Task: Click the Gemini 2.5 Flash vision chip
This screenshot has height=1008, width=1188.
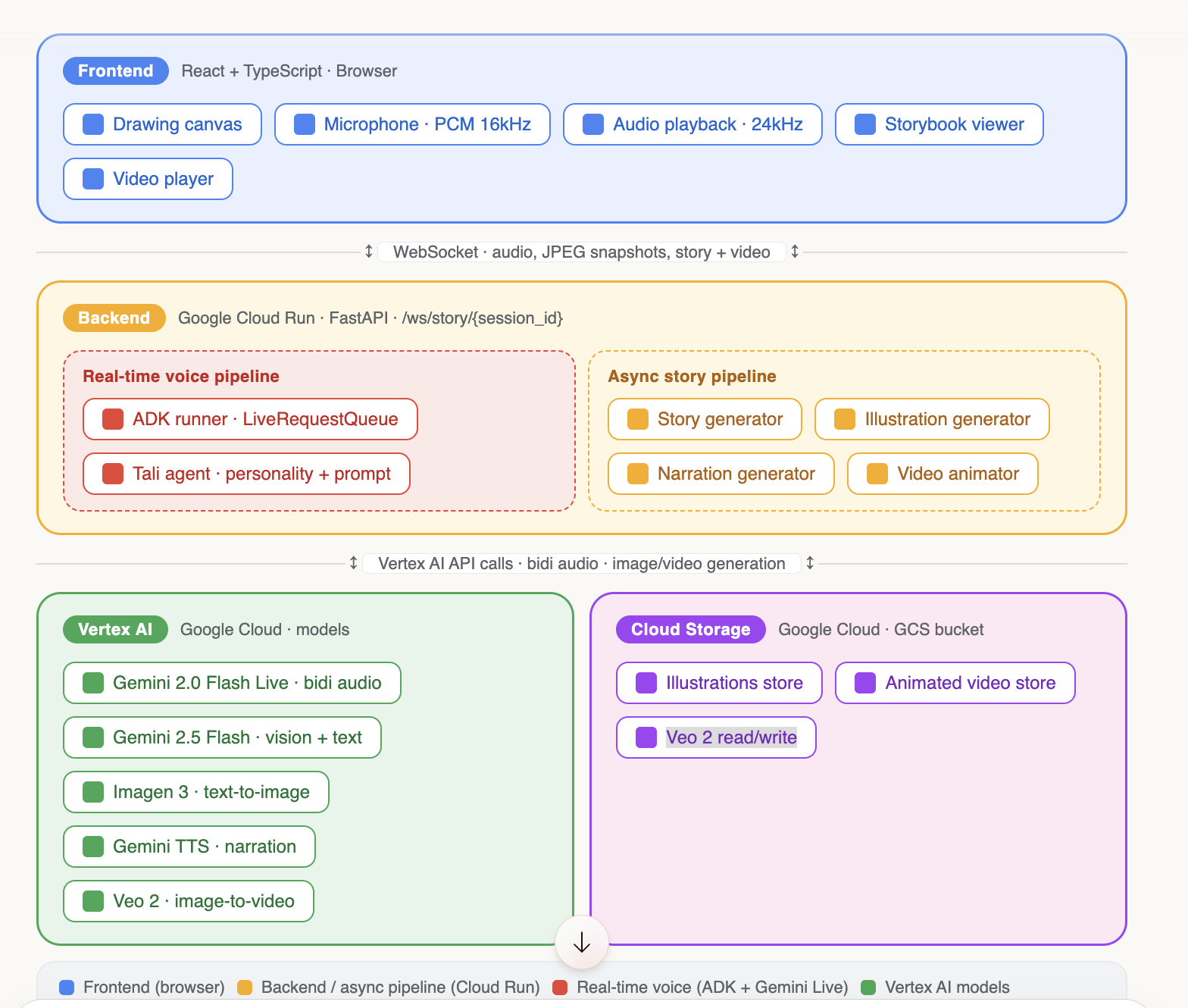Action: [x=222, y=737]
